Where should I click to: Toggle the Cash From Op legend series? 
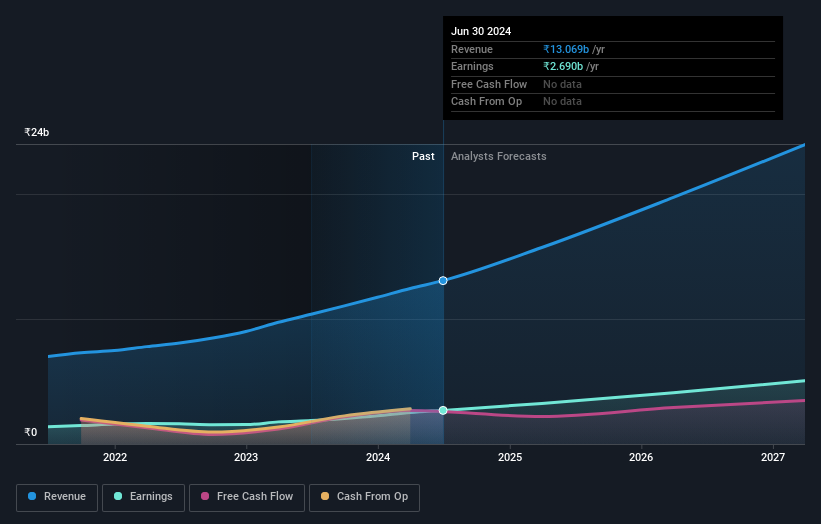pos(364,497)
